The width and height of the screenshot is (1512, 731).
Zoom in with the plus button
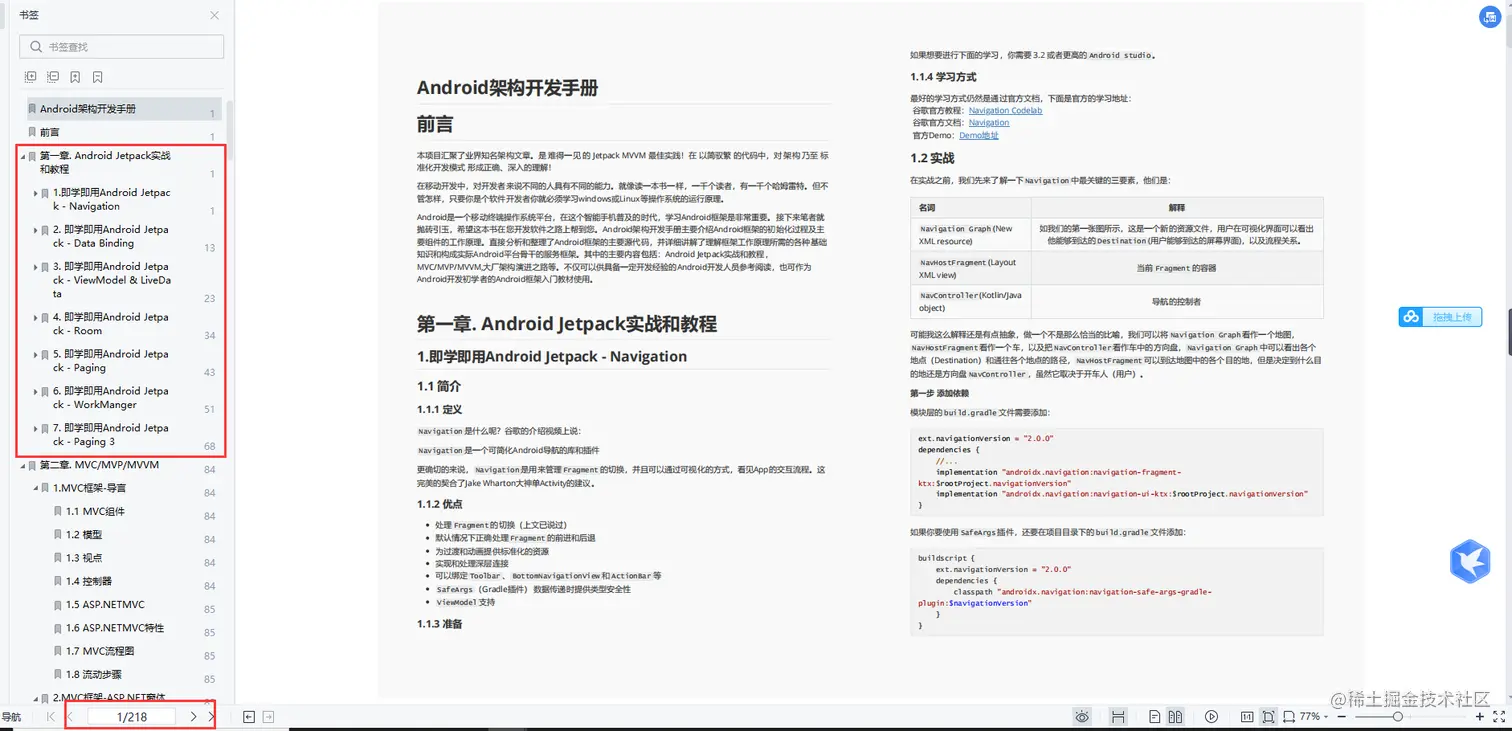1479,717
